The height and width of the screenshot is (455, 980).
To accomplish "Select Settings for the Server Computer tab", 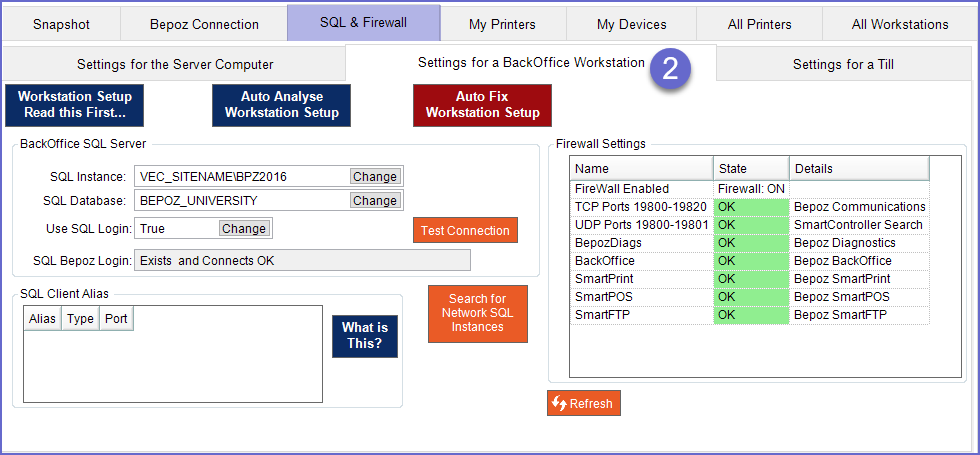I will pyautogui.click(x=175, y=64).
